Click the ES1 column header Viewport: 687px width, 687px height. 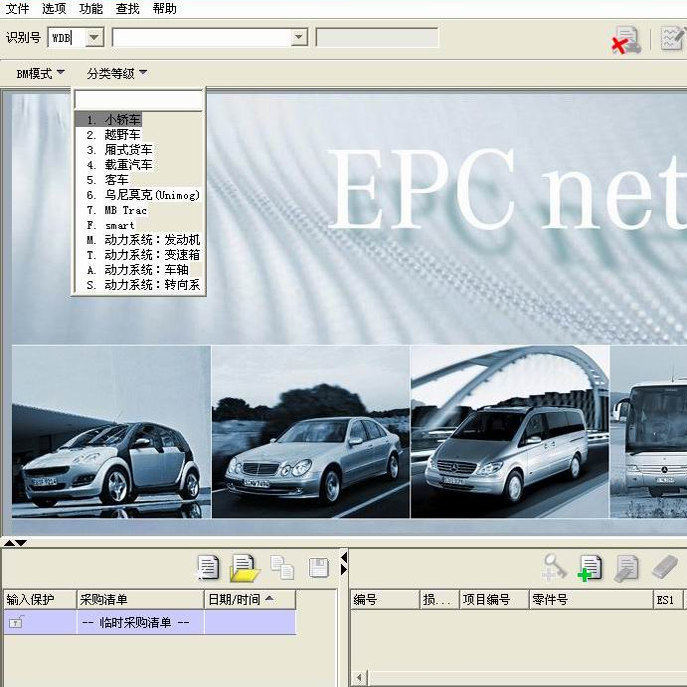point(668,599)
